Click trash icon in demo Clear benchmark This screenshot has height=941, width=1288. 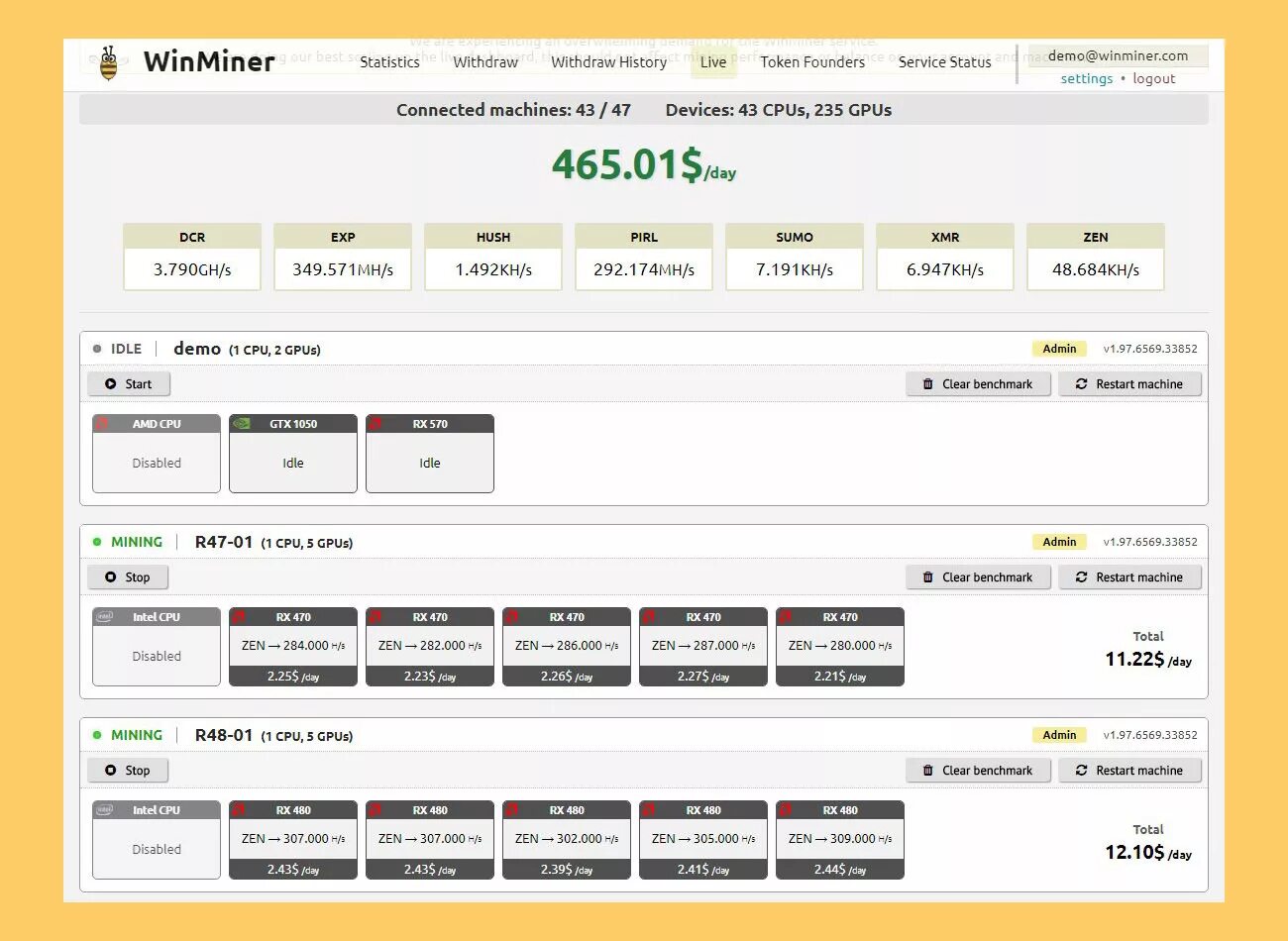[x=927, y=383]
